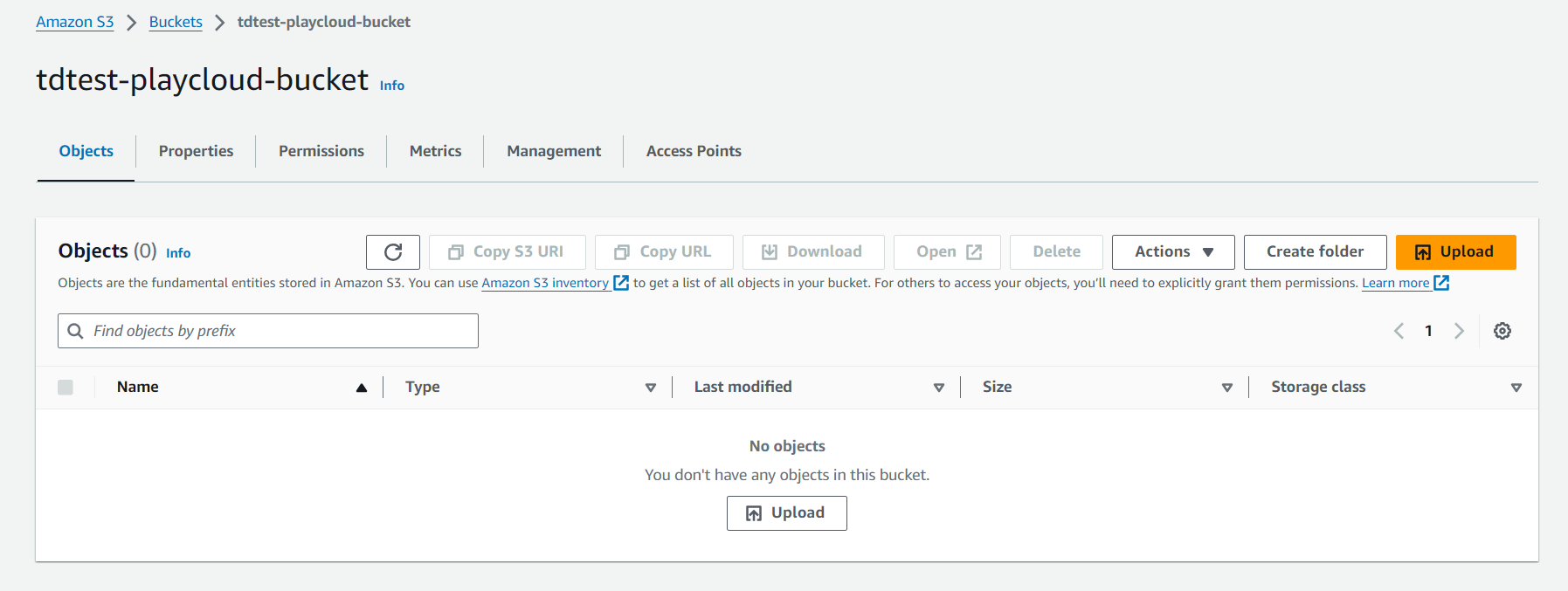Viewport: 1568px width, 591px height.
Task: Click the Upload button under No objects
Action: tap(786, 513)
